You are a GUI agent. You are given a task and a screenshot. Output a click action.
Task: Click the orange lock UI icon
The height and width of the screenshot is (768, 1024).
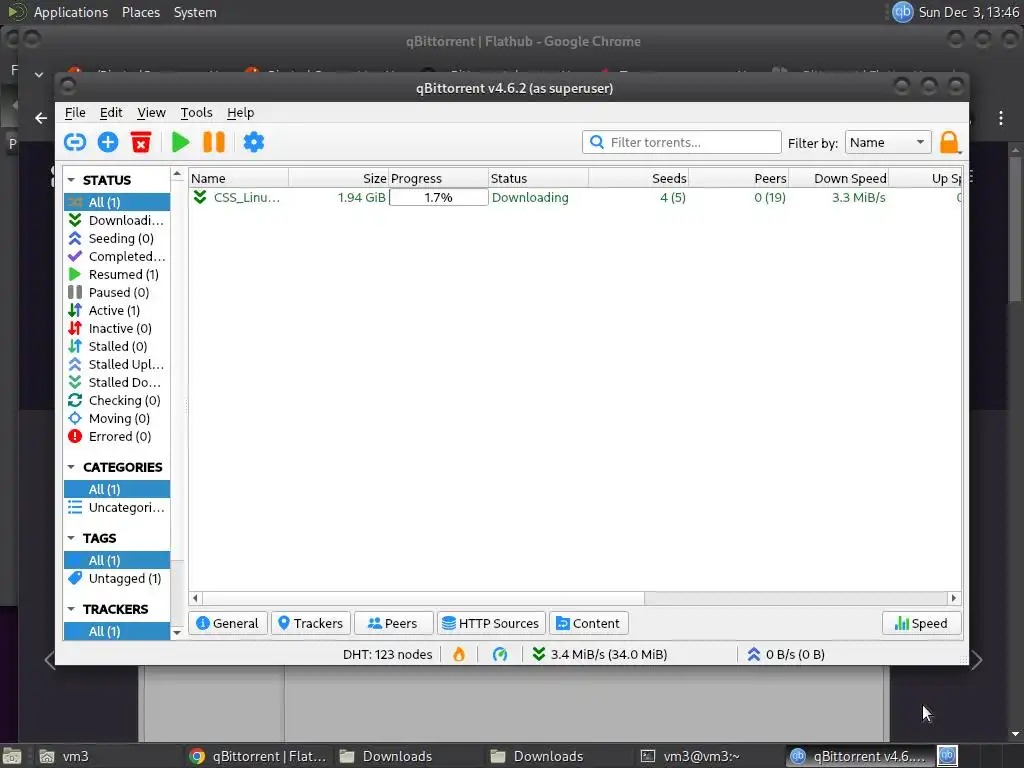pyautogui.click(x=949, y=142)
